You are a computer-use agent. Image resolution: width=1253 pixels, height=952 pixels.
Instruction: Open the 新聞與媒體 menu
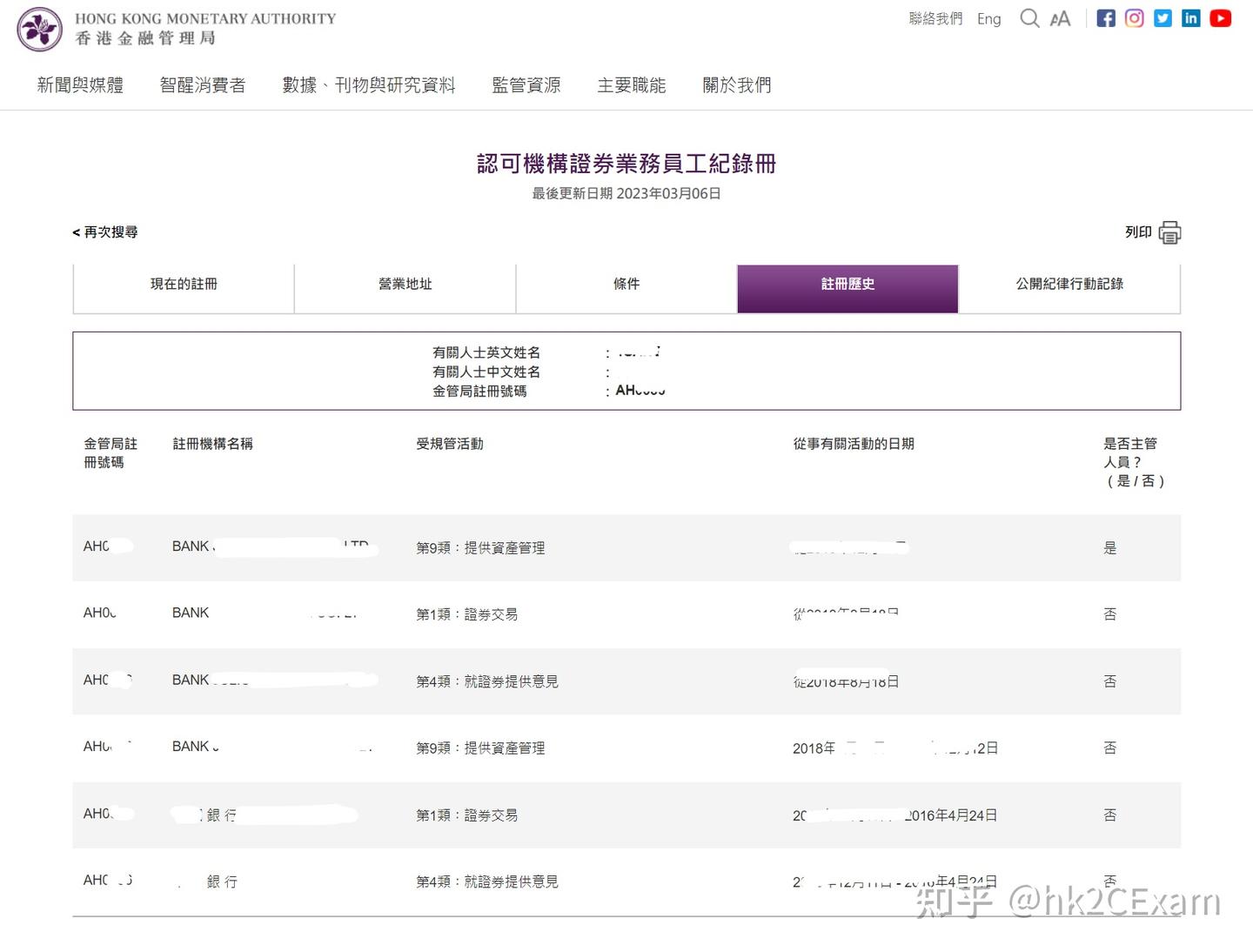click(80, 84)
